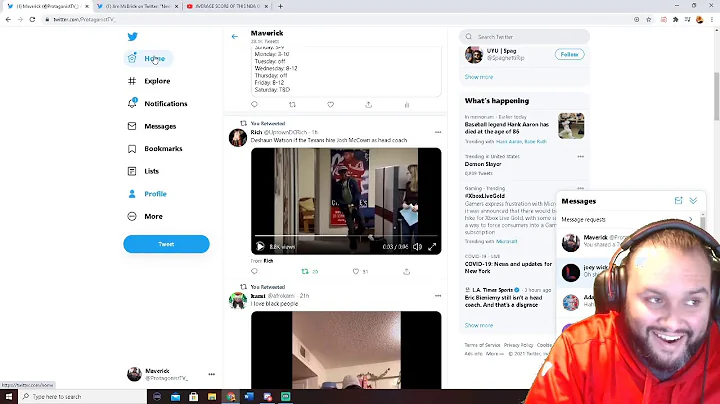Viewport: 720px width, 404px height.
Task: Open File Explorer from taskbar
Action: point(212,396)
